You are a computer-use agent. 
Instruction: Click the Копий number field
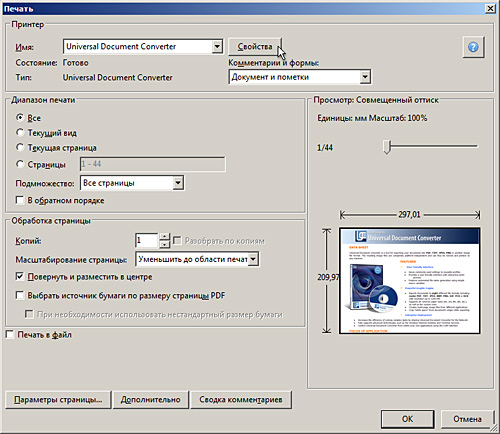[x=146, y=240]
